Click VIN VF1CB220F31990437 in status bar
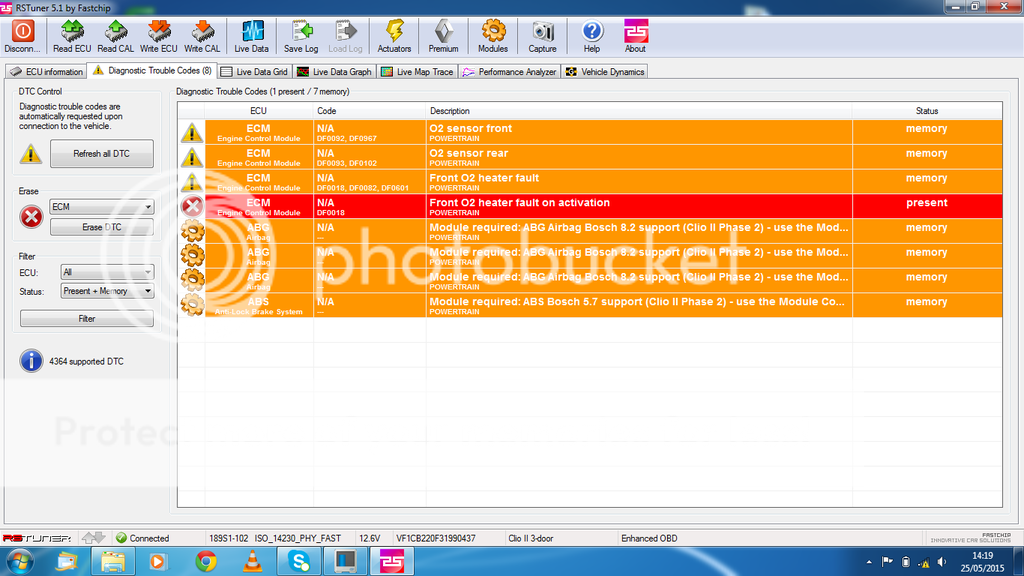The width and height of the screenshot is (1024, 576). click(x=436, y=538)
